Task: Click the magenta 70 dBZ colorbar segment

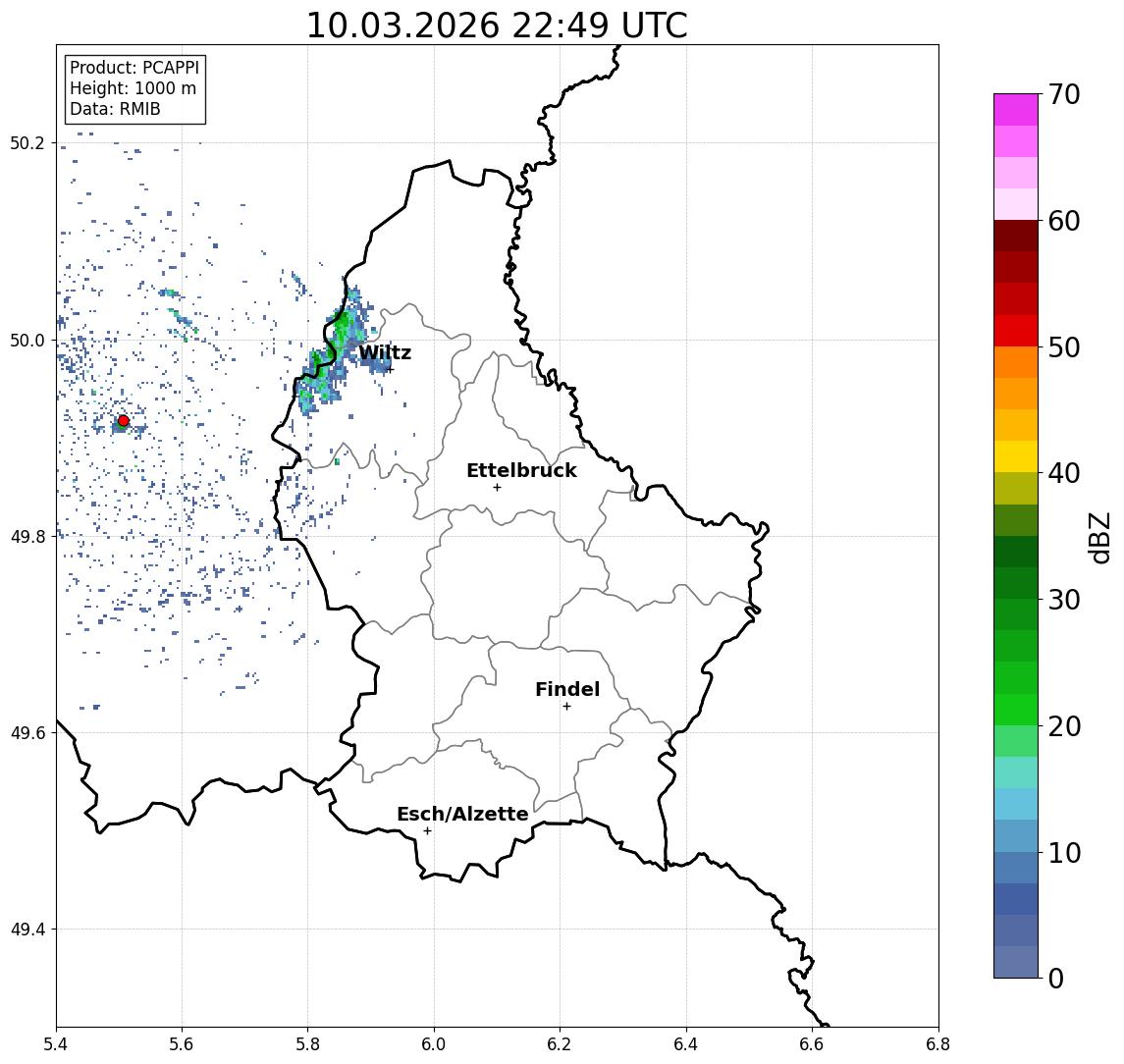Action: pyautogui.click(x=1016, y=110)
